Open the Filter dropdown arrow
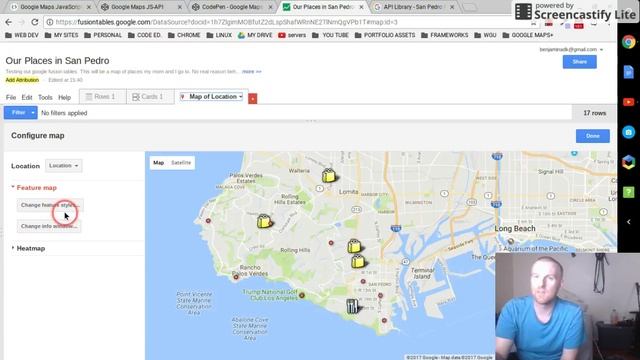This screenshot has height=360, width=640. tap(33, 113)
